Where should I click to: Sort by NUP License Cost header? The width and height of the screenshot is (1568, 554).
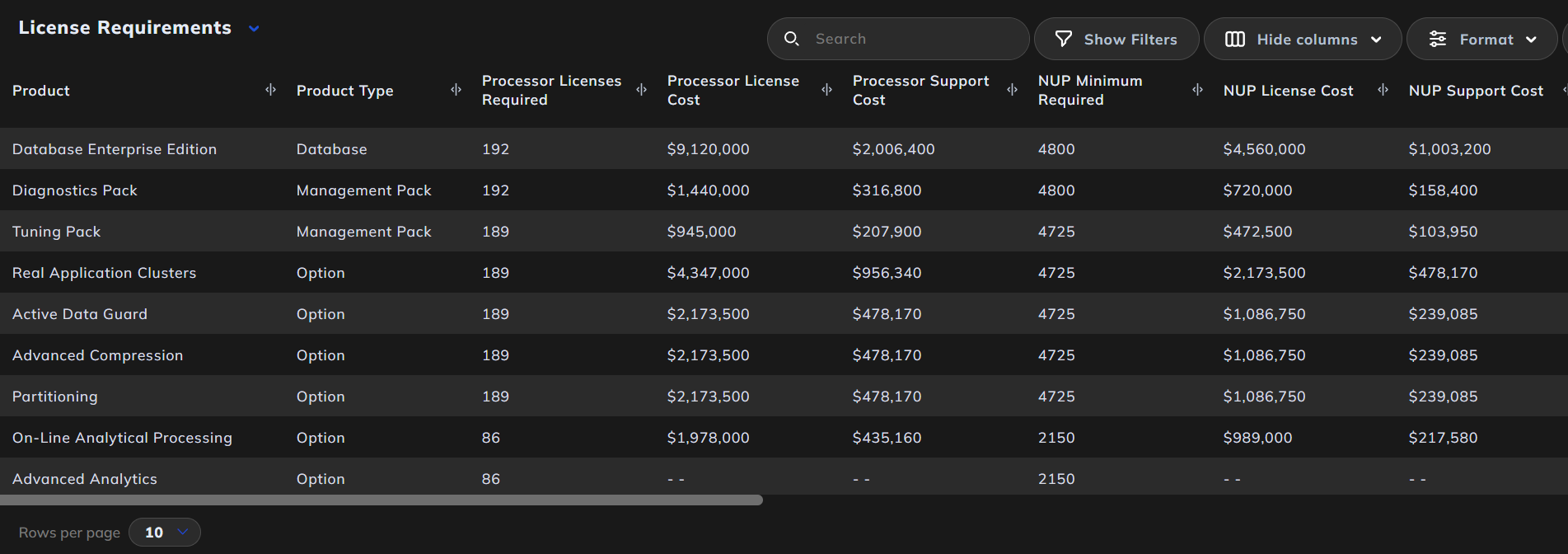1289,91
